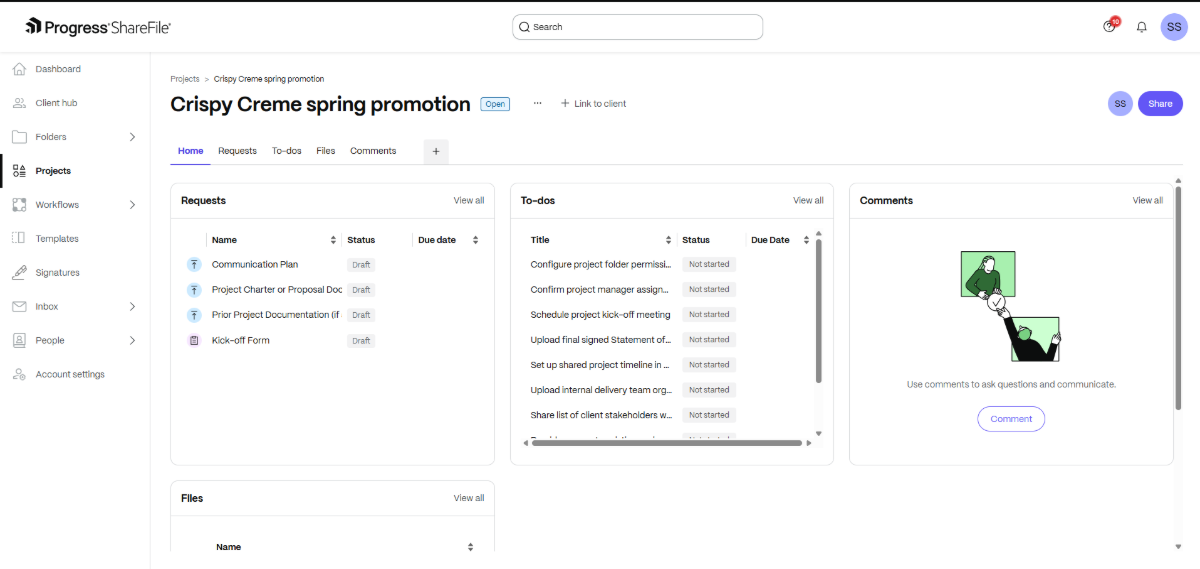Open the Workflows sidebar icon
1200x569 pixels.
[x=19, y=205]
